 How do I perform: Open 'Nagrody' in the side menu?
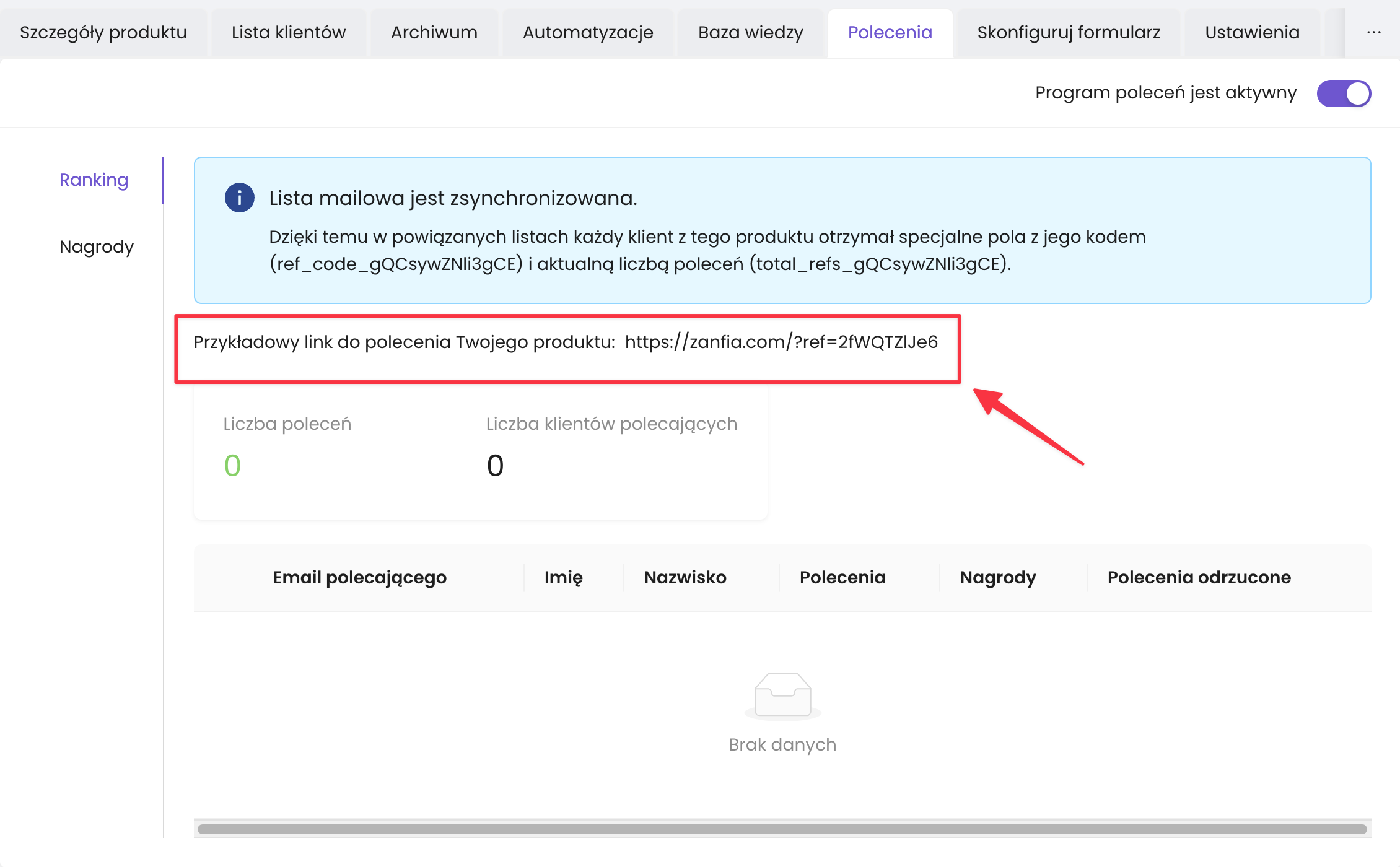[97, 246]
